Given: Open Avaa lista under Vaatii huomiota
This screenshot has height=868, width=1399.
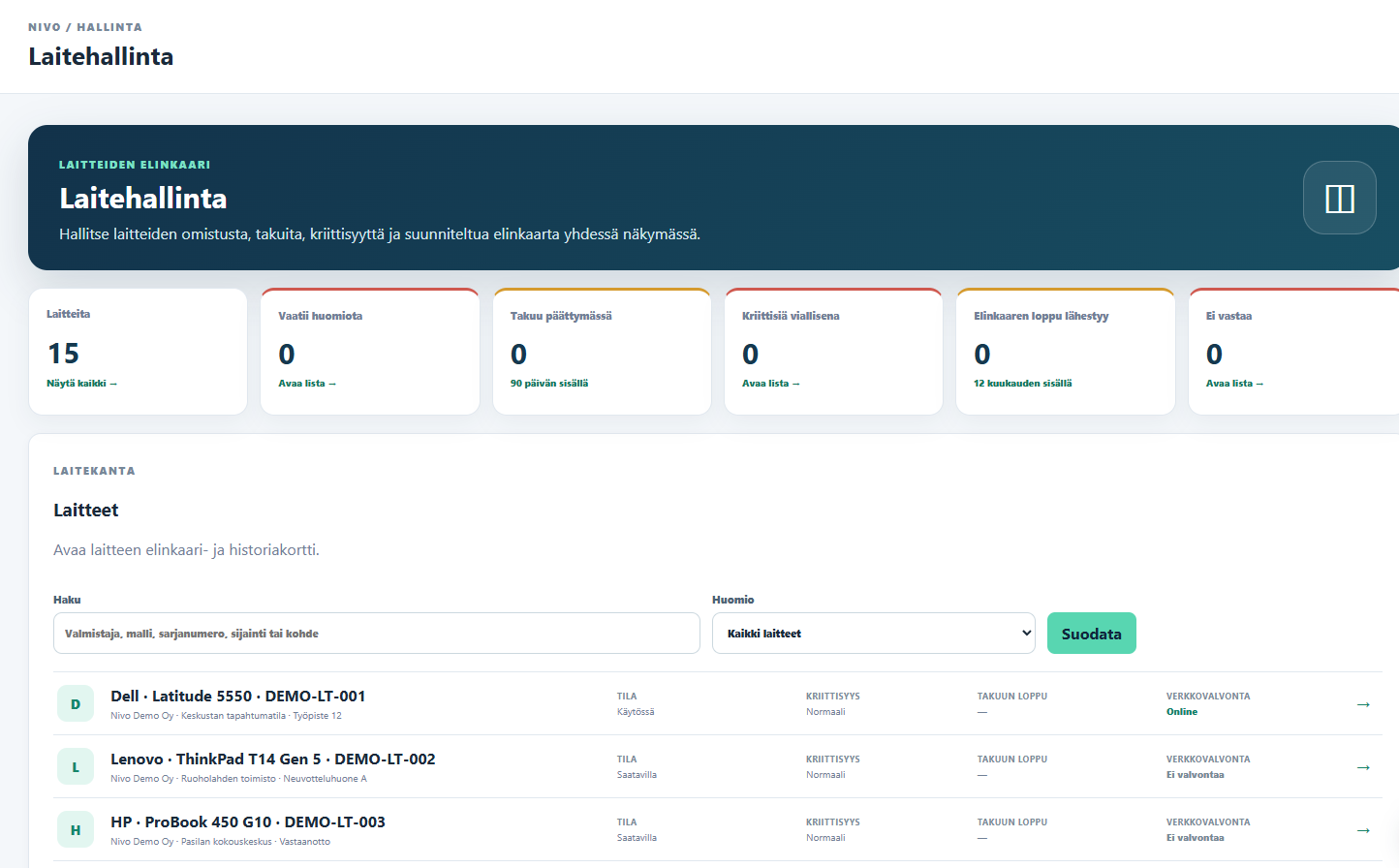Looking at the screenshot, I should [307, 384].
